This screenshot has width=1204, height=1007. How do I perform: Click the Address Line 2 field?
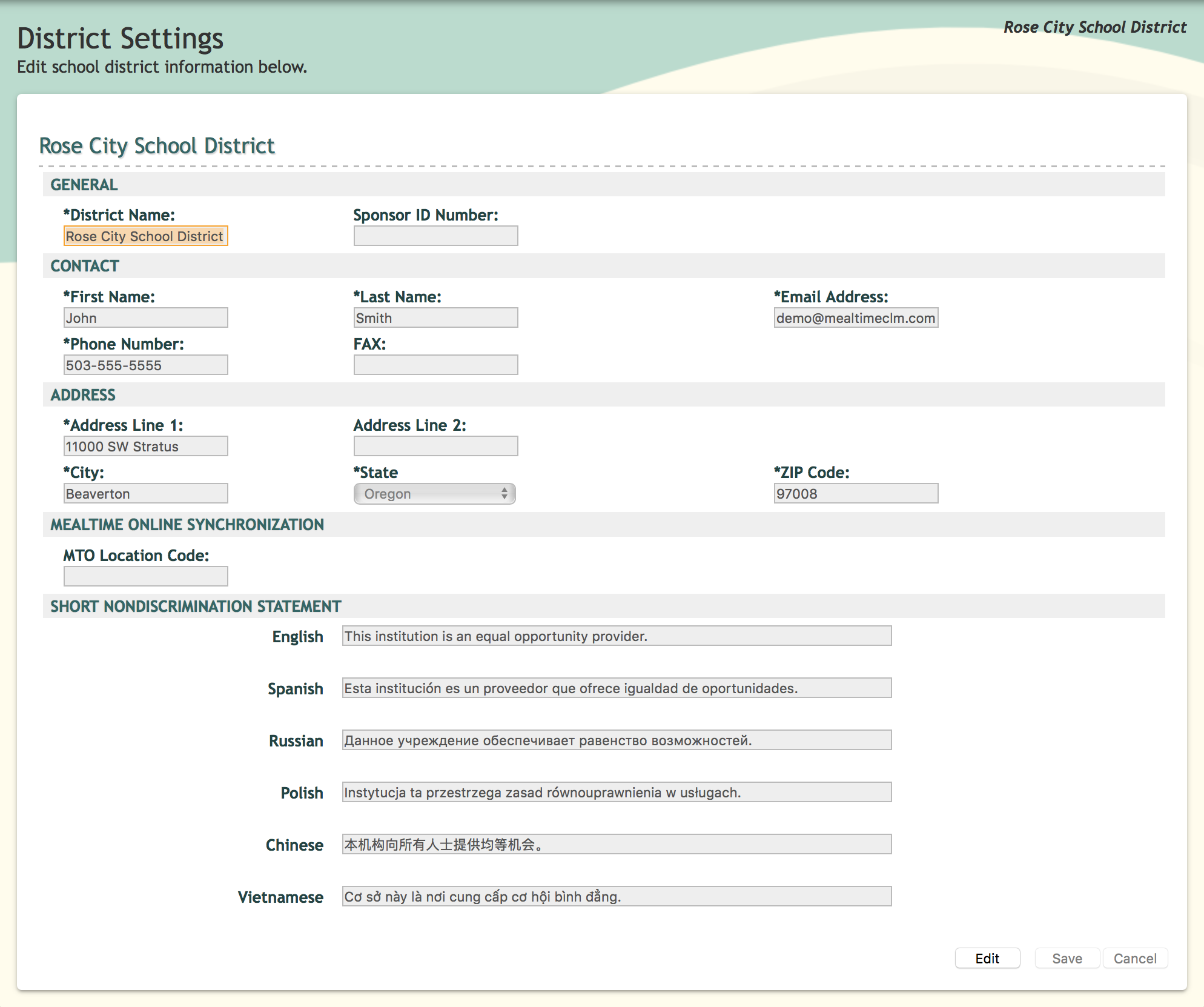435,446
